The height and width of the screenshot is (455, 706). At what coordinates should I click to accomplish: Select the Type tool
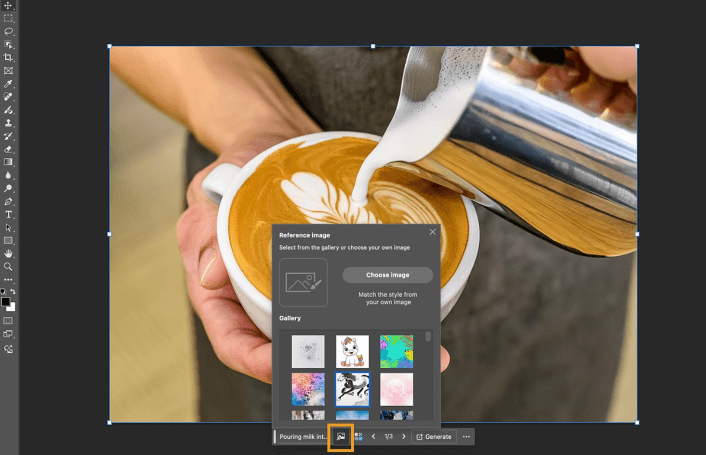pyautogui.click(x=9, y=214)
